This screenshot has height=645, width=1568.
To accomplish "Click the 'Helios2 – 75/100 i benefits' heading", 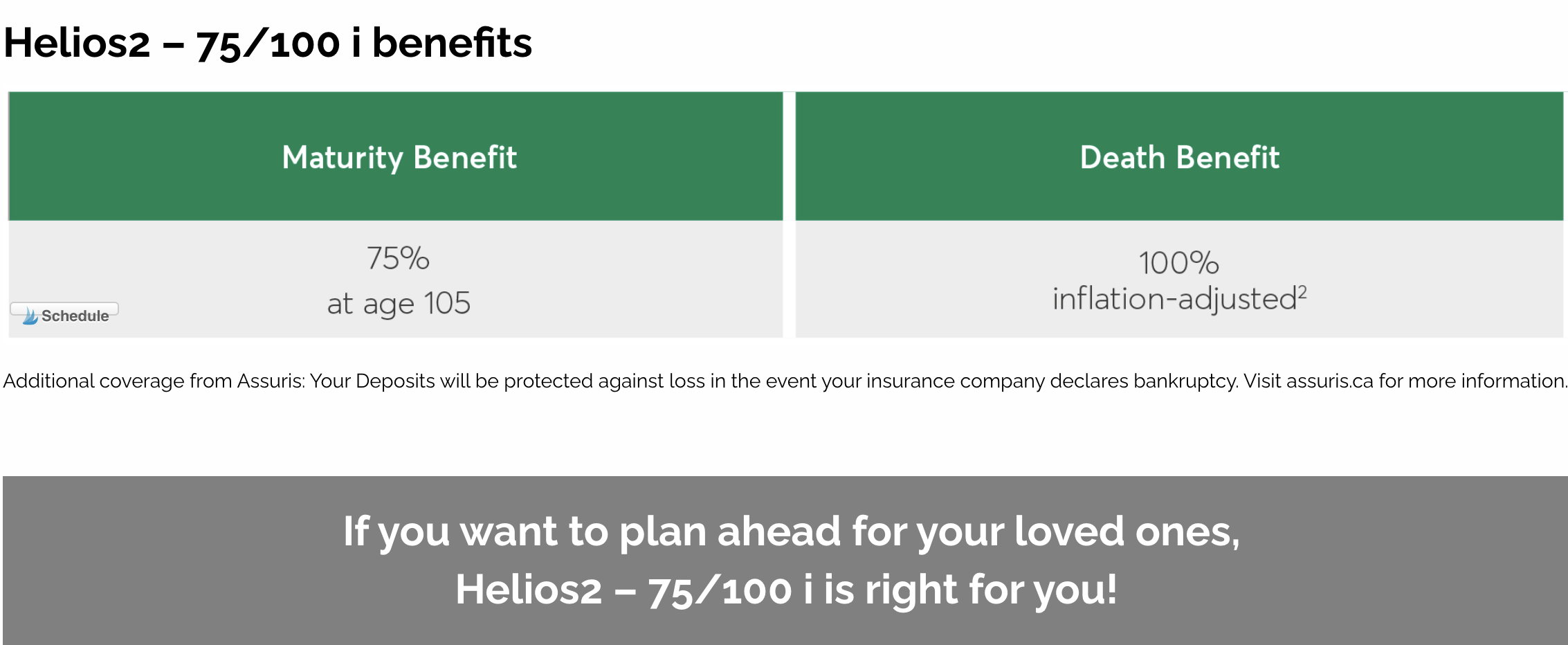I will (x=268, y=43).
